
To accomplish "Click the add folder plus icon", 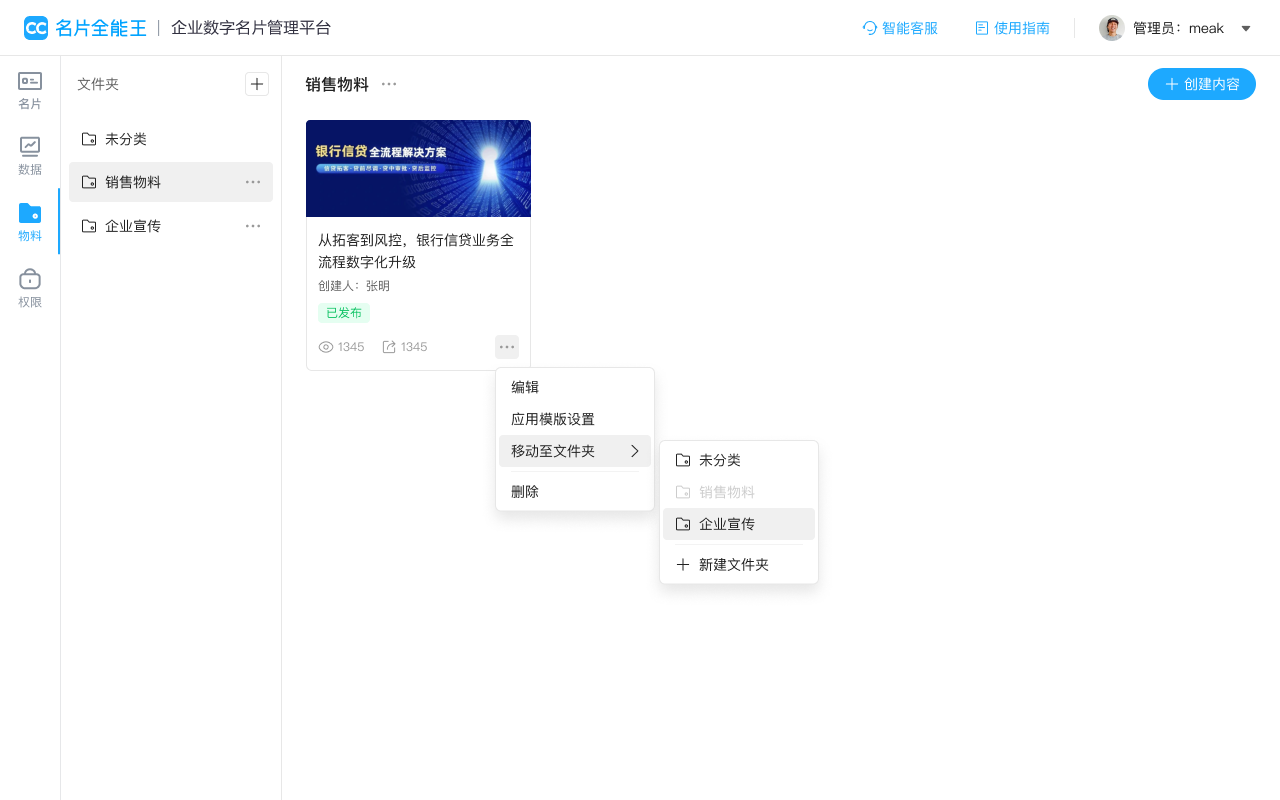I will [257, 84].
